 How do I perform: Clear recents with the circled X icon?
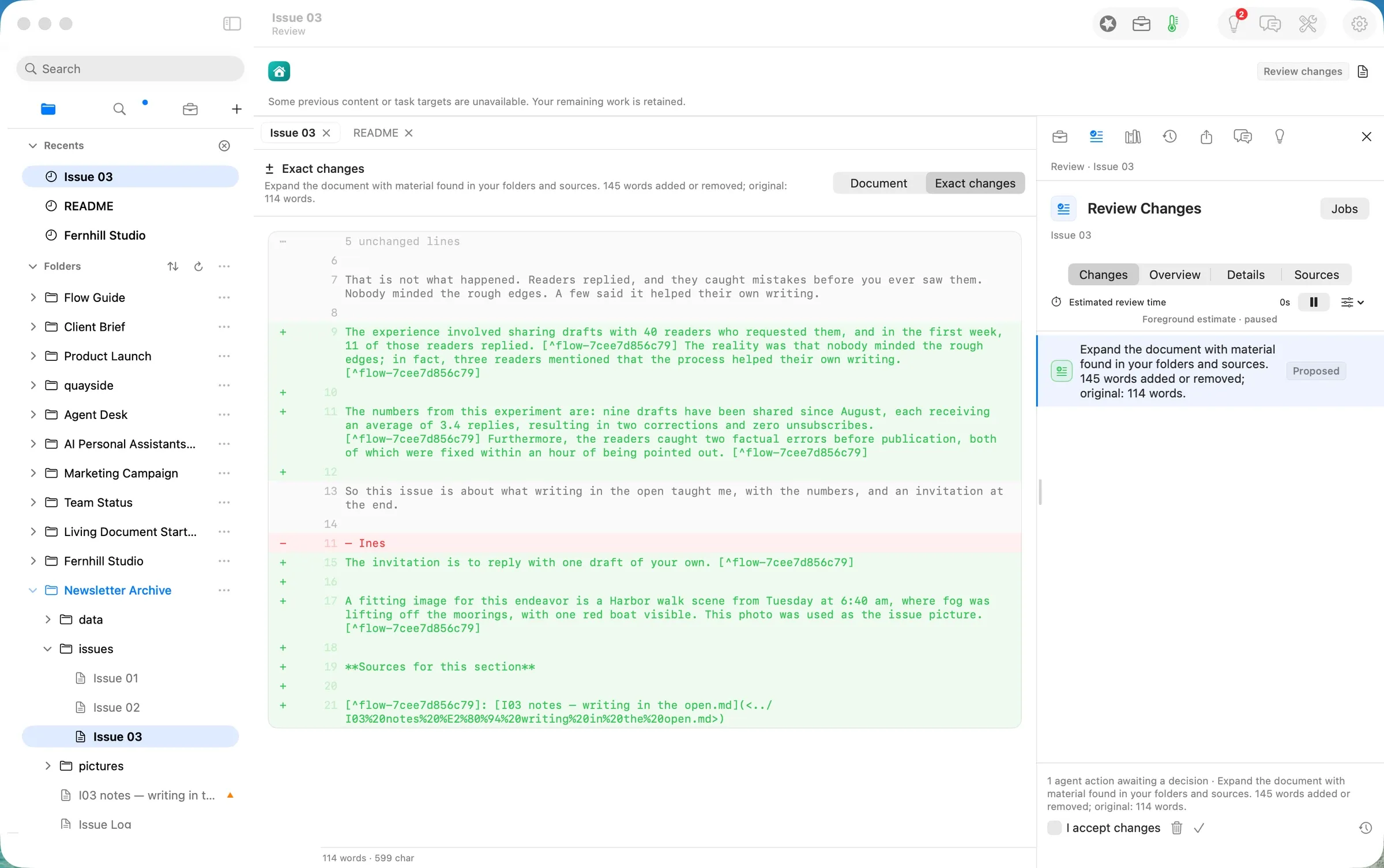point(224,146)
